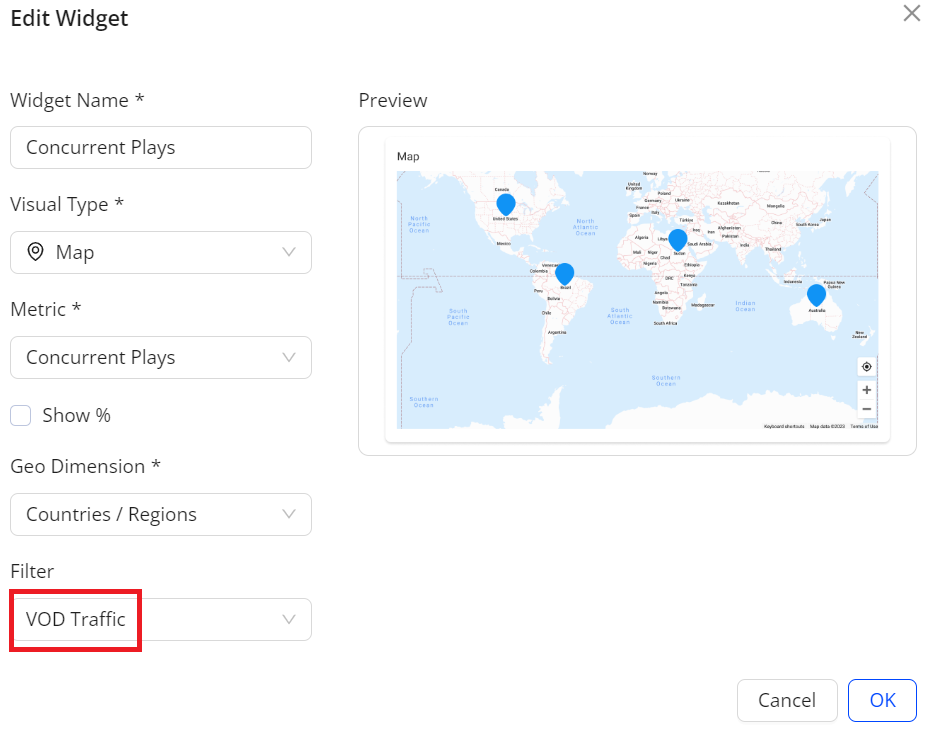The height and width of the screenshot is (734, 929).
Task: Click the South Atlantic Ocean map area
Action: [620, 316]
